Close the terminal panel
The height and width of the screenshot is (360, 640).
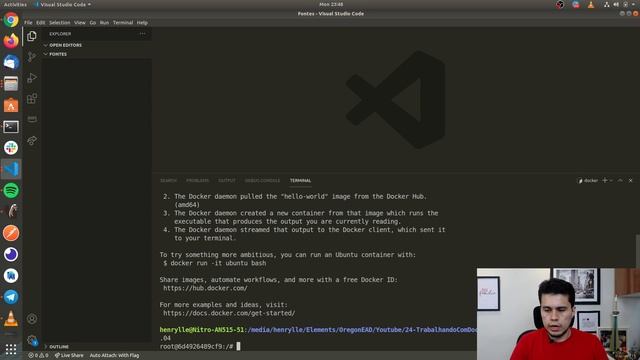point(631,180)
